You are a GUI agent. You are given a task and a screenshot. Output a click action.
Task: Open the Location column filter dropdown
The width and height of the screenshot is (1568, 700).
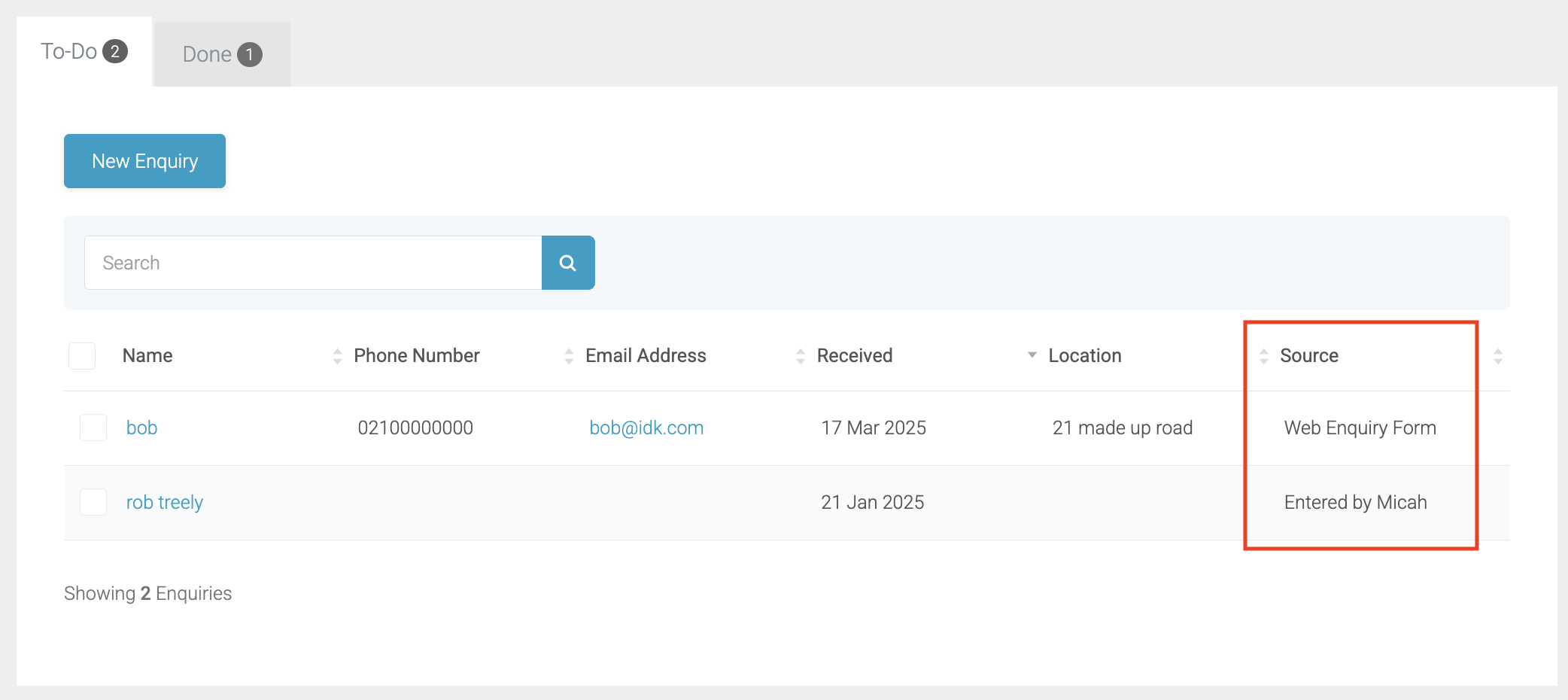[x=1032, y=355]
